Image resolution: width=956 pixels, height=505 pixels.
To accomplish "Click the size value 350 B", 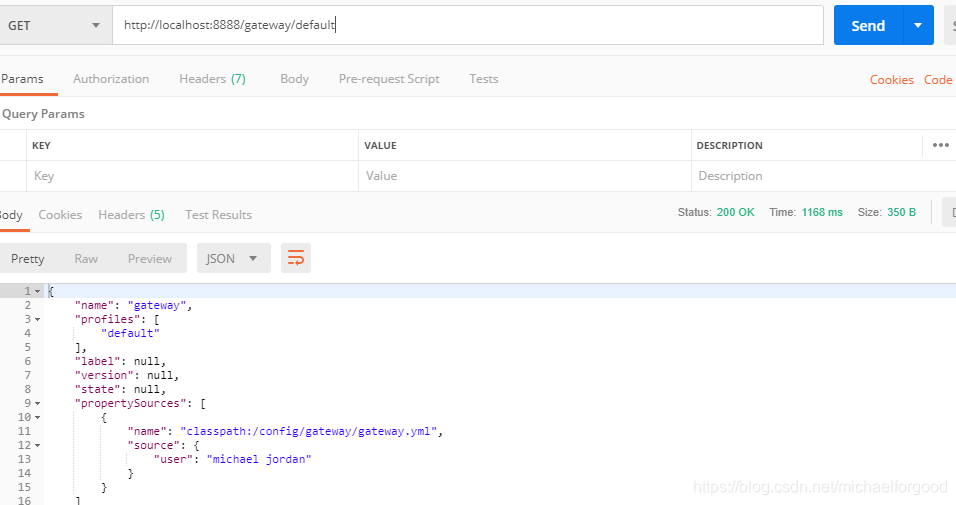I will point(901,212).
